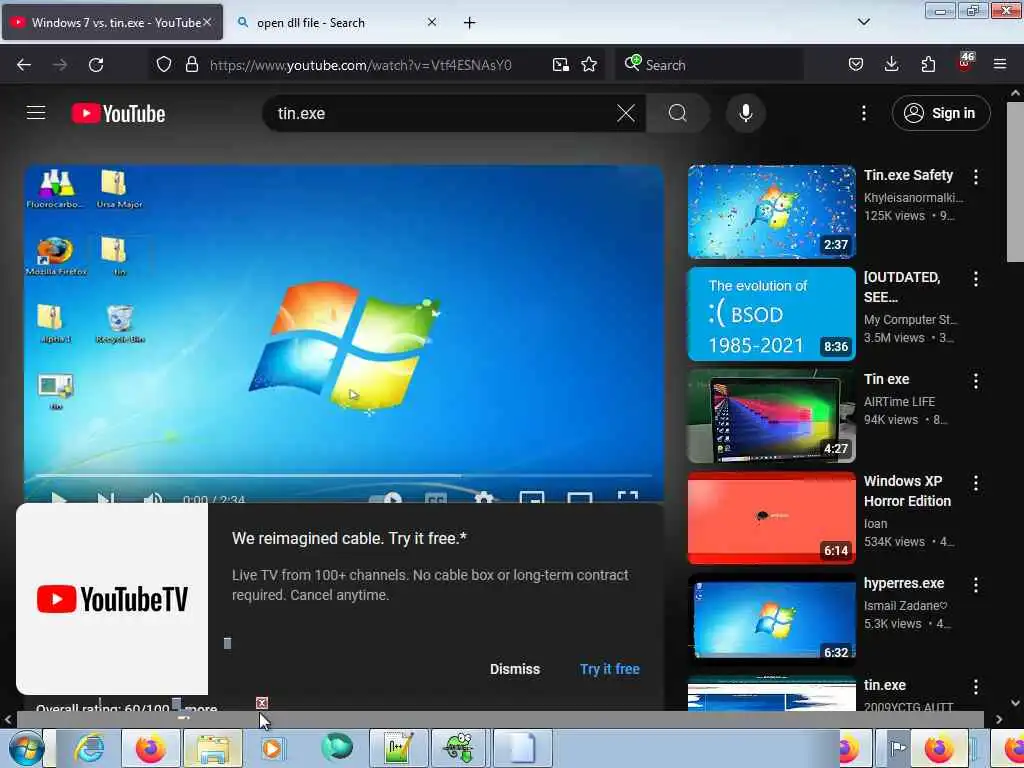Open options for Windows XP Horror Edition
1024x768 pixels.
(976, 483)
